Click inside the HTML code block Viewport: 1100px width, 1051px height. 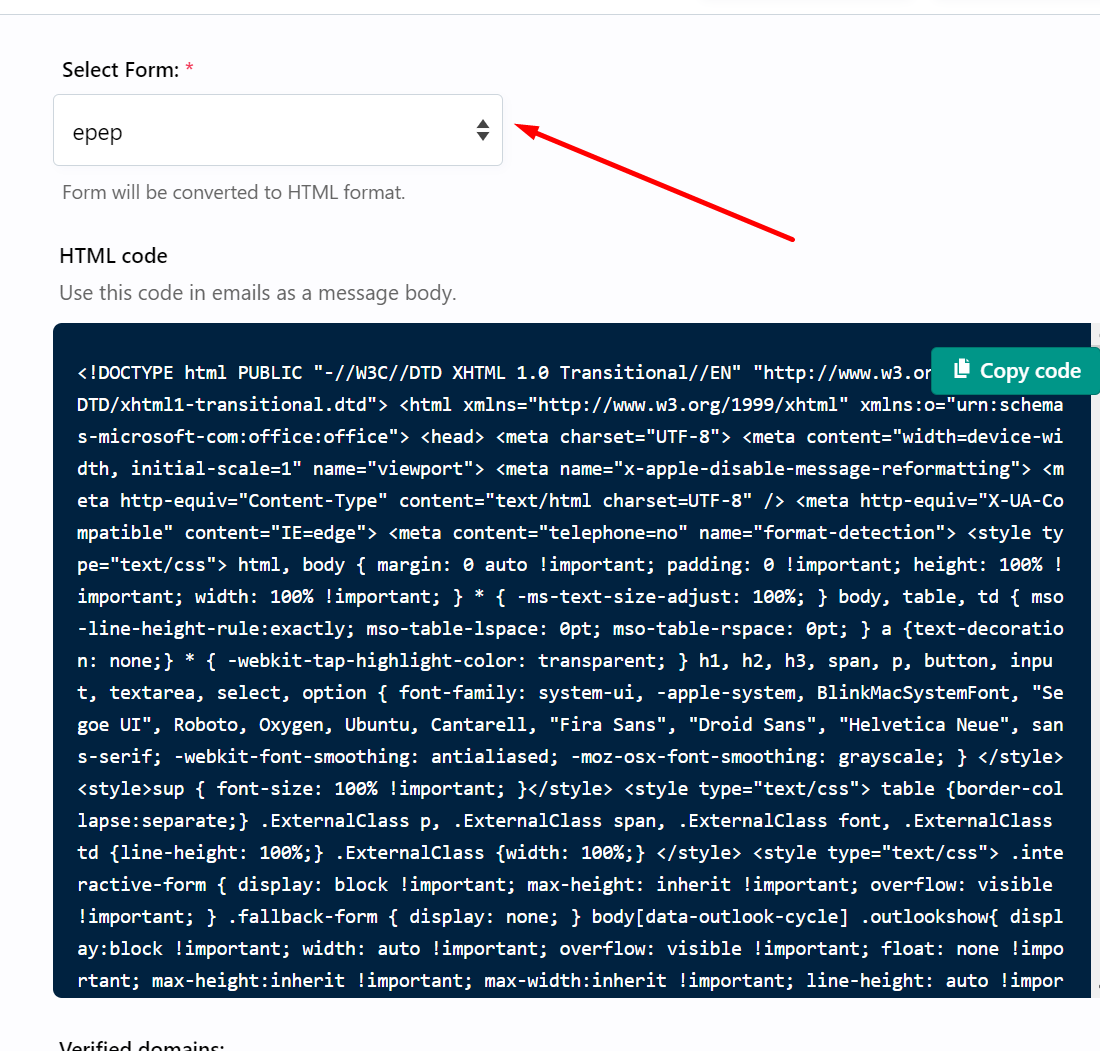(x=572, y=660)
